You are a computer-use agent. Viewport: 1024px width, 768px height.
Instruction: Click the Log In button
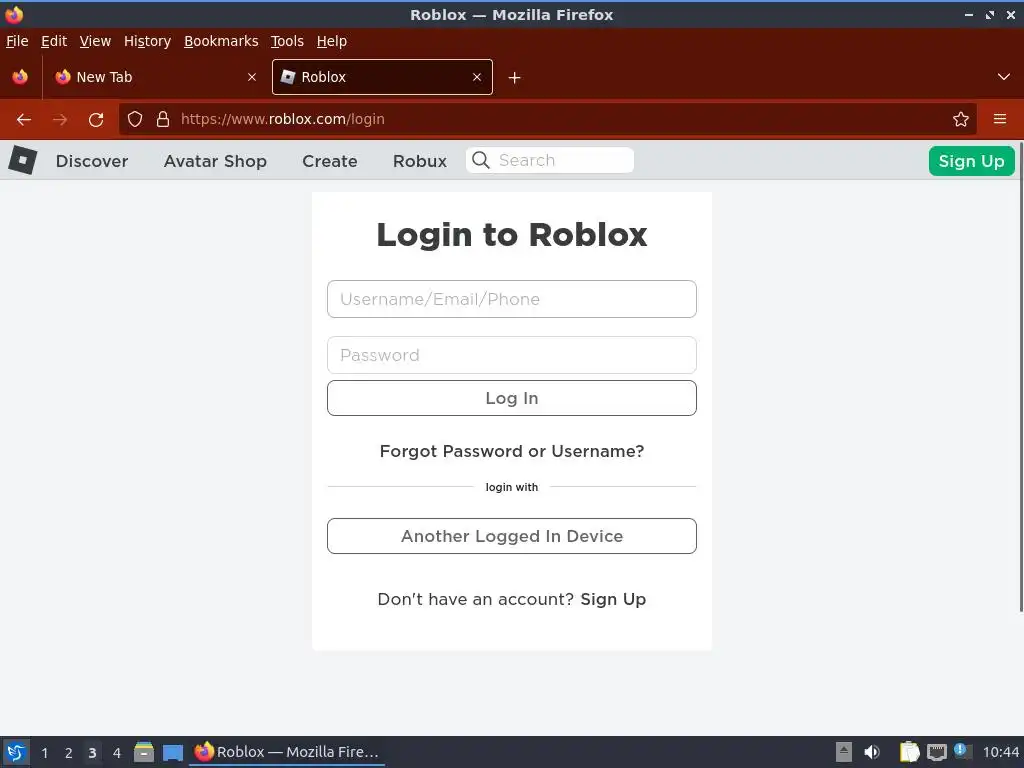click(x=512, y=398)
